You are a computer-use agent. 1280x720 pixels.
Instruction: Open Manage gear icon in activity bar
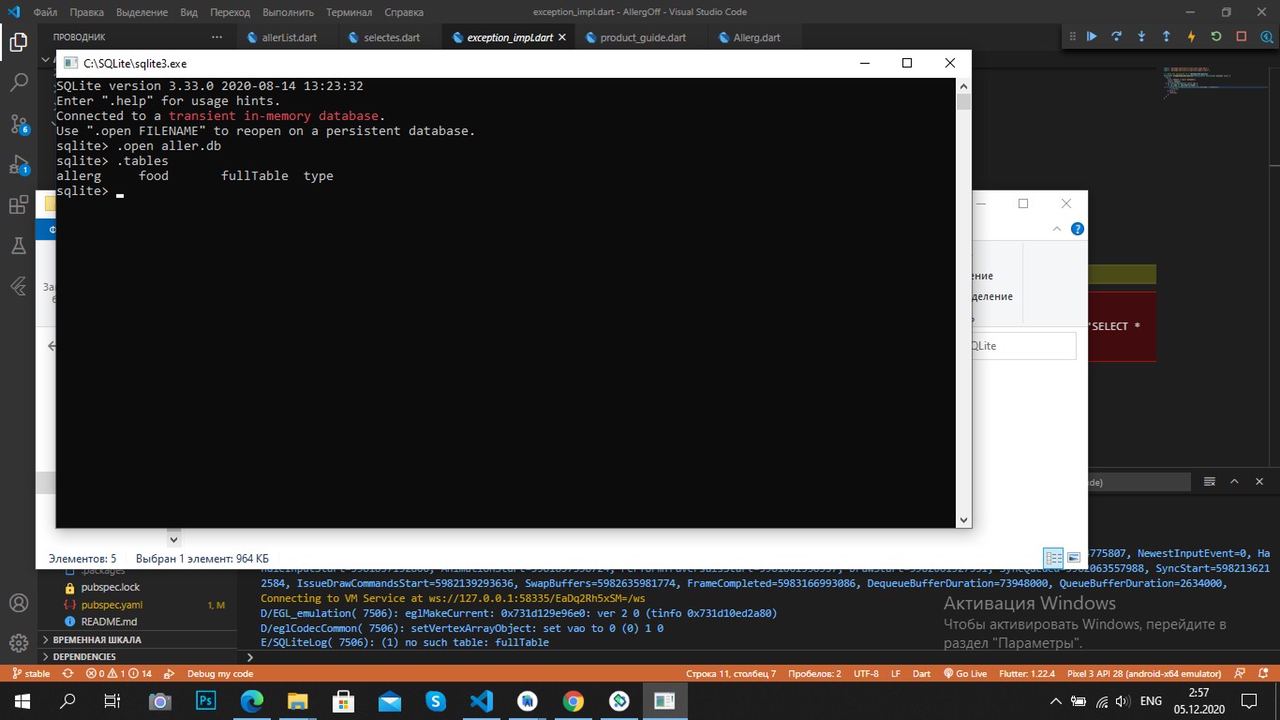pos(18,643)
